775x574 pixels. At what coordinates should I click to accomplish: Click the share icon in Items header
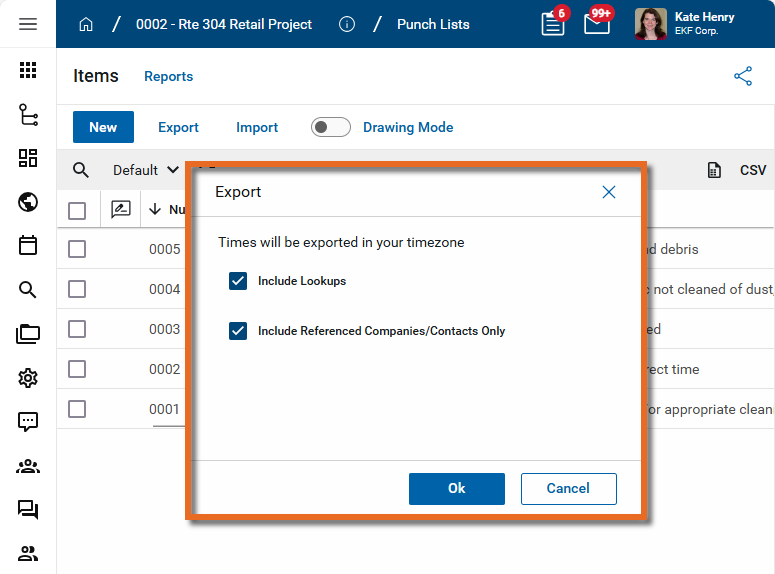pyautogui.click(x=743, y=76)
